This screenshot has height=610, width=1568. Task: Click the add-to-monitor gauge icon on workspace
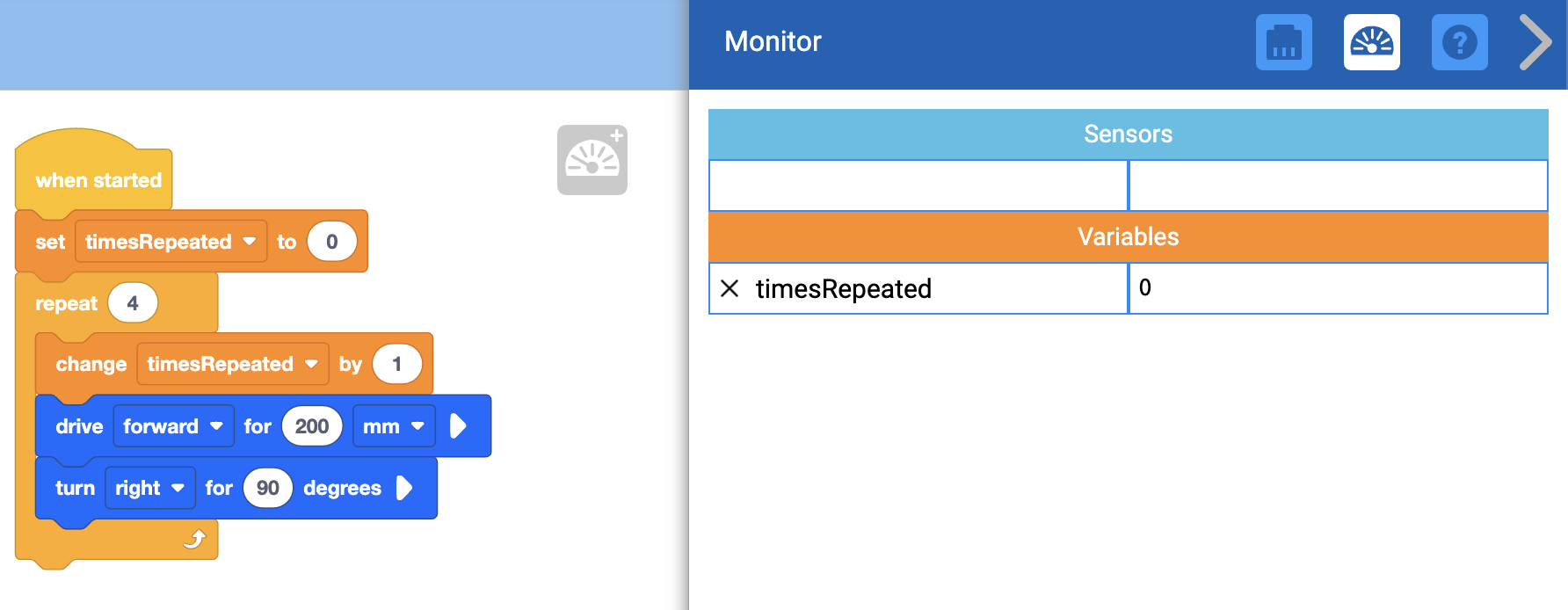(592, 159)
